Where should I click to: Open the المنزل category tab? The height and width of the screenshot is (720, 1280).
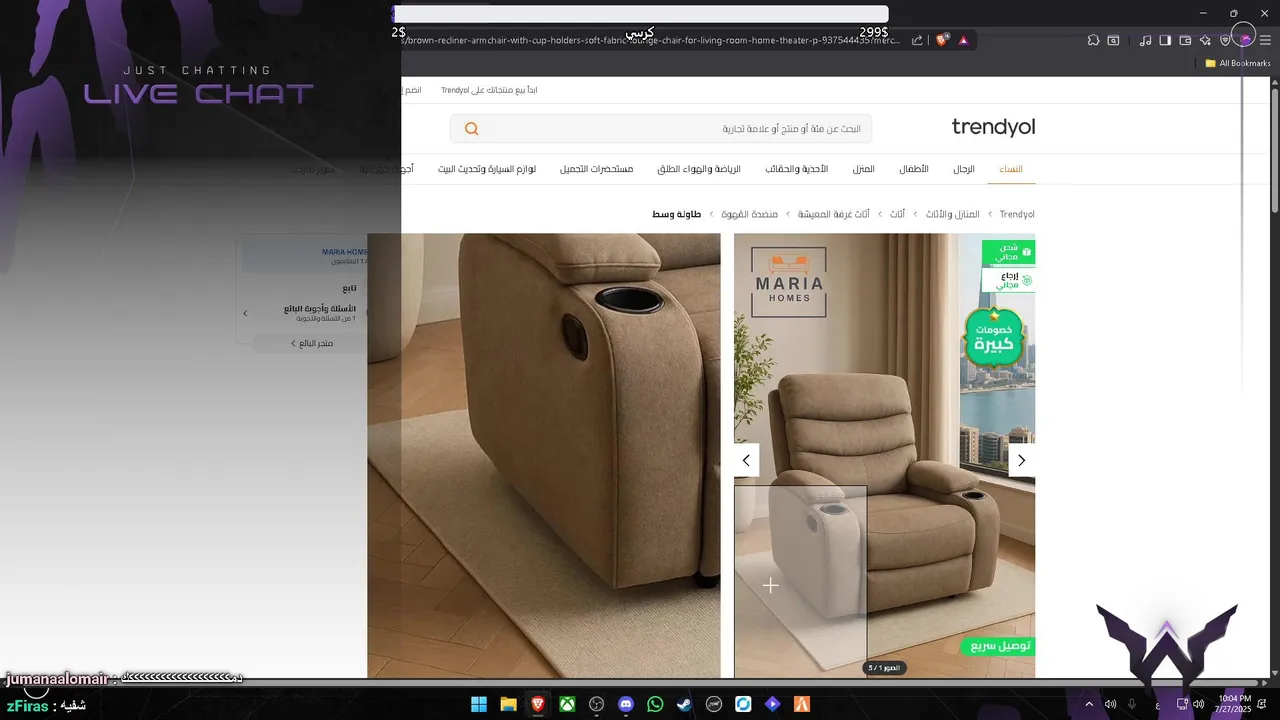(864, 169)
